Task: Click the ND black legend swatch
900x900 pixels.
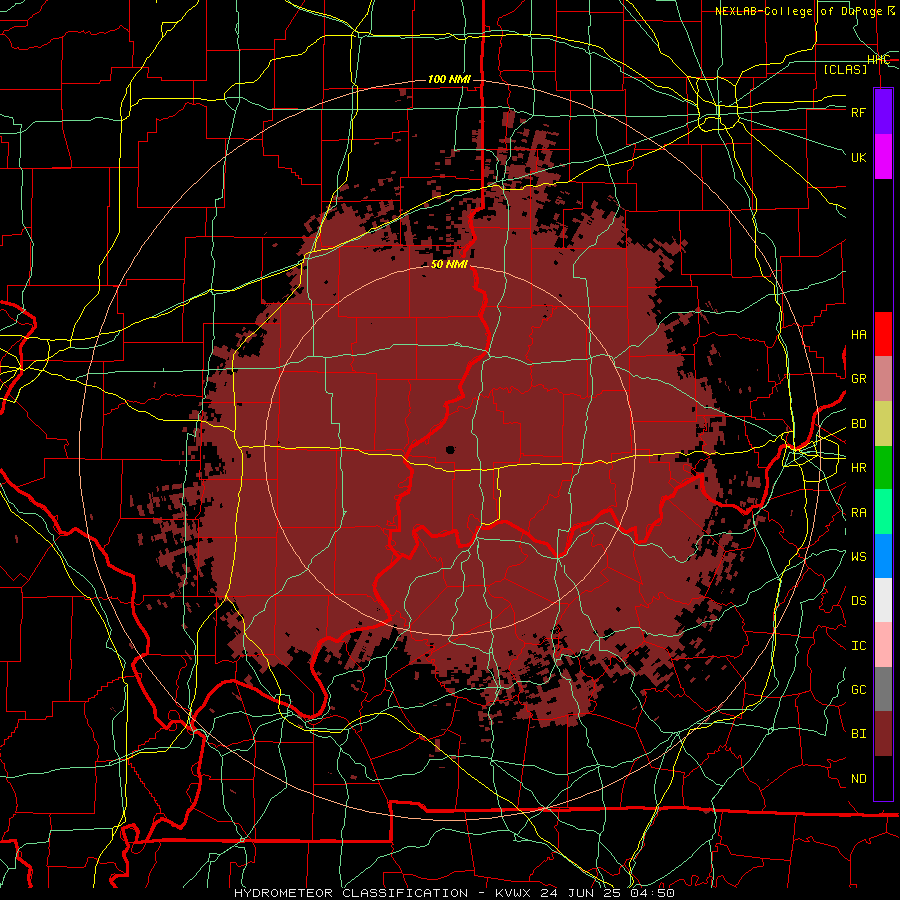Action: (x=883, y=778)
